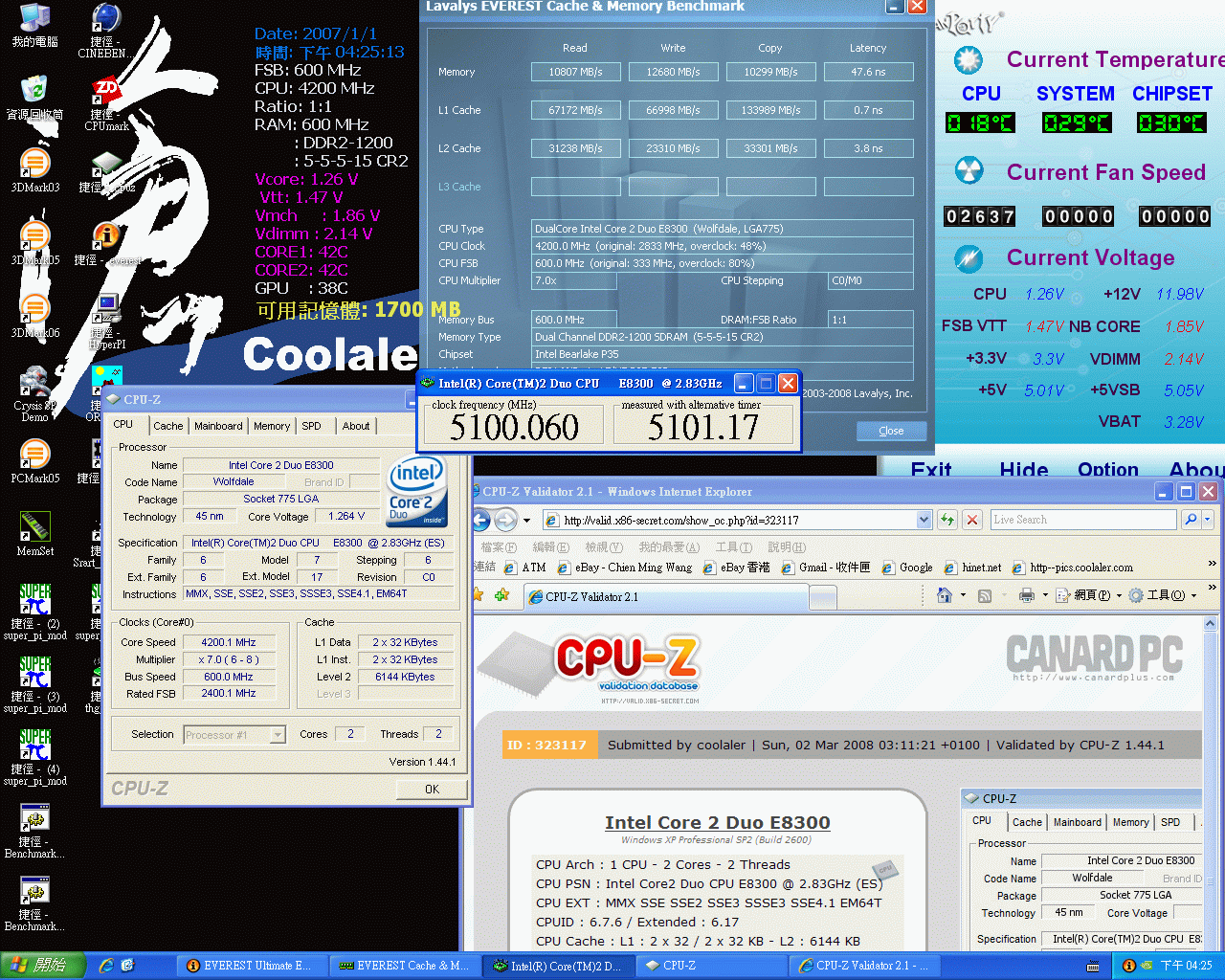This screenshot has height=980, width=1225.
Task: Open the Google favorite link
Action: click(906, 568)
